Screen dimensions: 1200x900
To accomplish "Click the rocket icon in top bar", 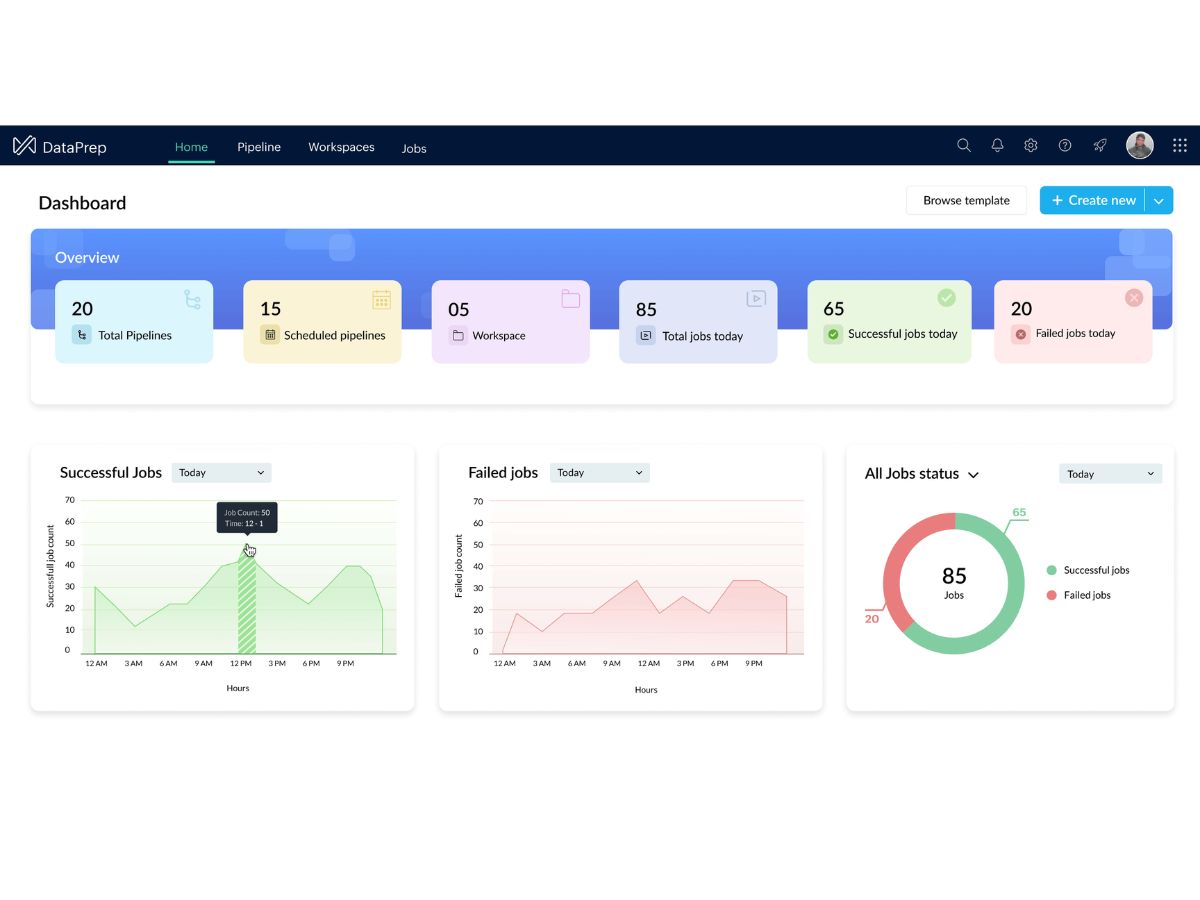I will coord(1100,145).
